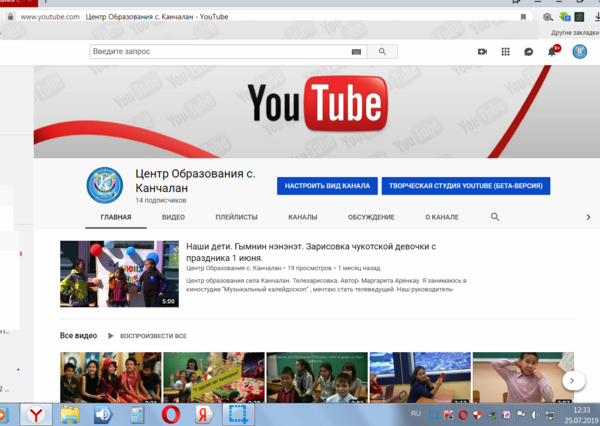Open Другие закладки bookmarks folder
This screenshot has width=600, height=426.
[575, 33]
